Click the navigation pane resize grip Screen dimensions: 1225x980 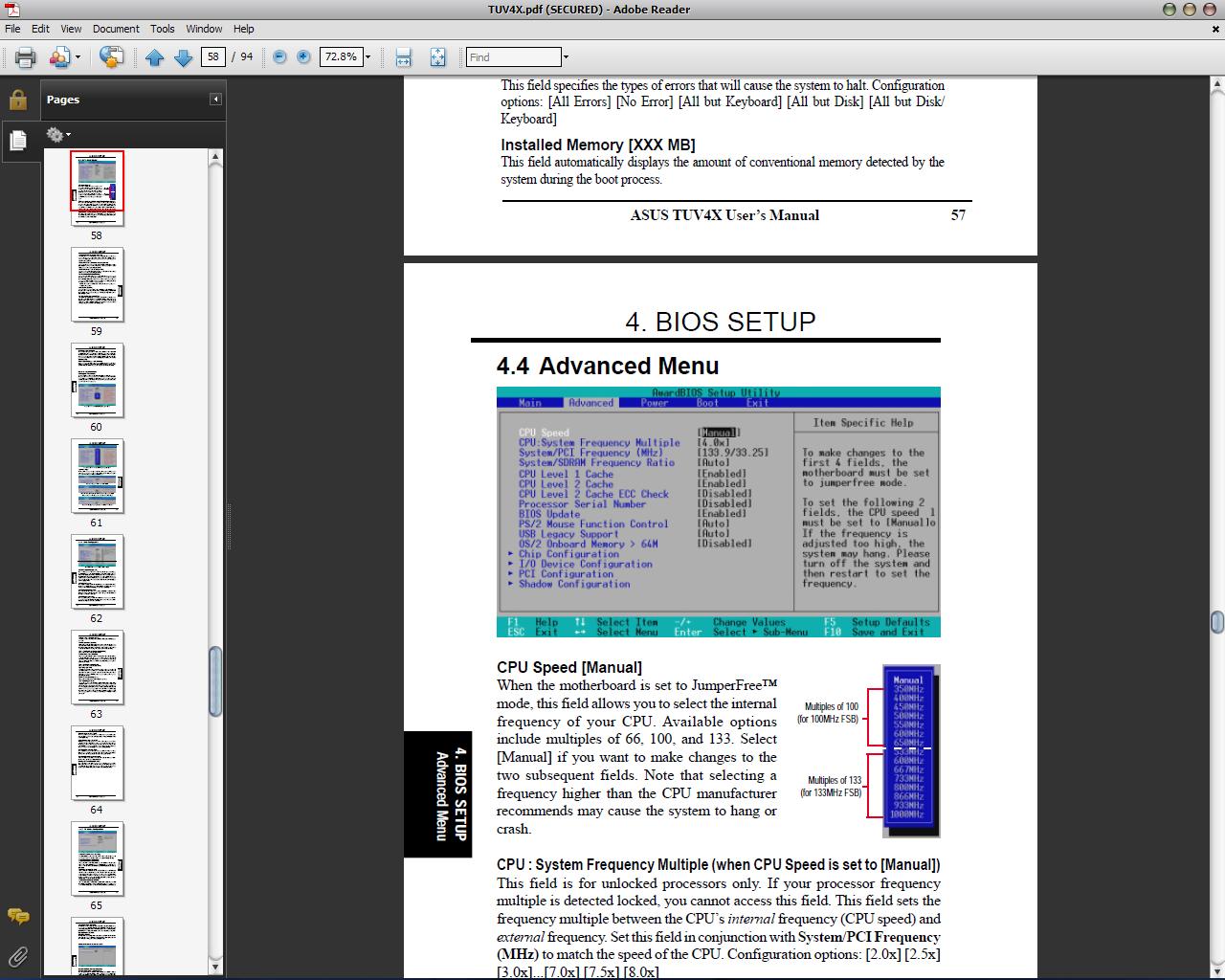coord(229,526)
